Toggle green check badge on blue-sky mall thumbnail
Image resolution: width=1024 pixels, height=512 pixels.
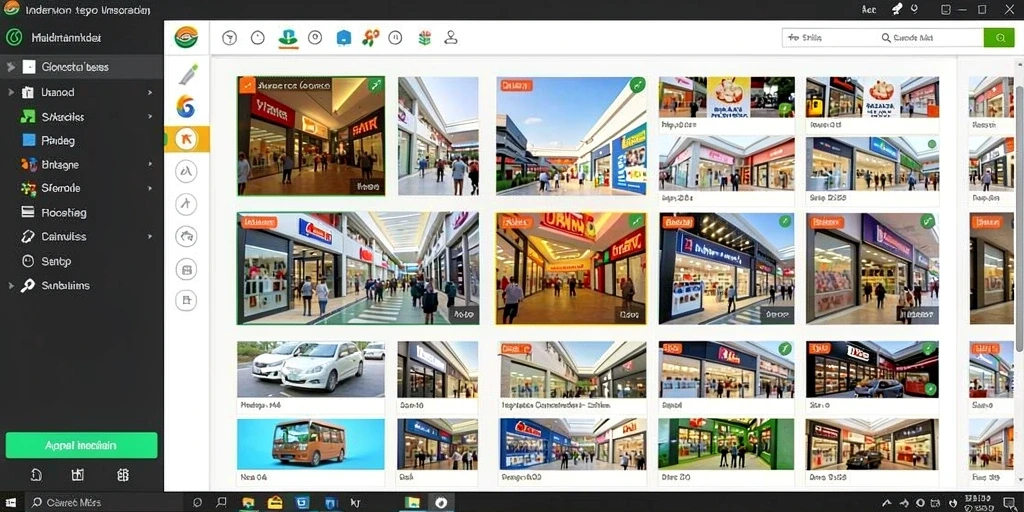pos(638,84)
